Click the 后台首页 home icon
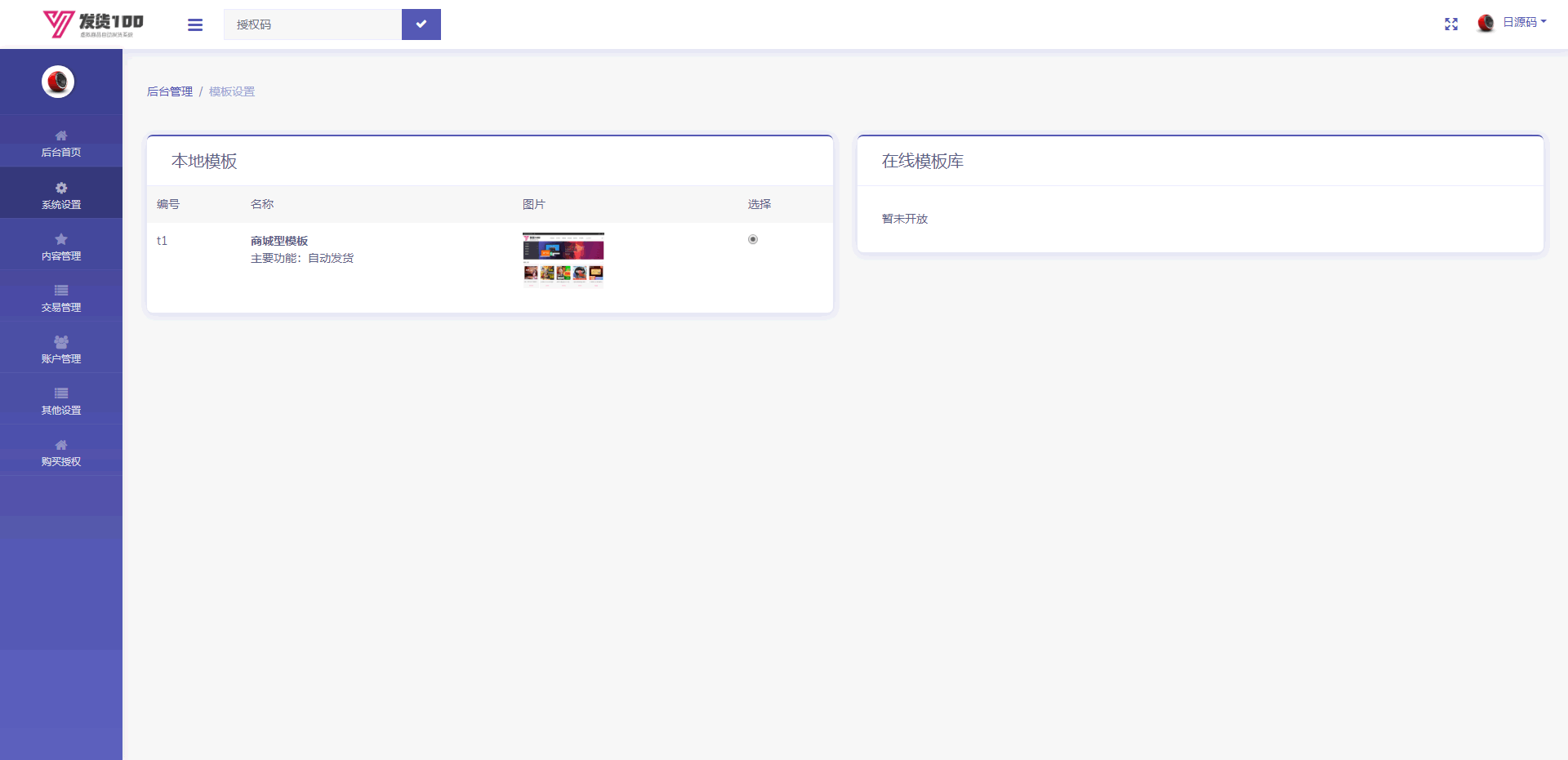This screenshot has width=1568, height=760. pos(61,136)
